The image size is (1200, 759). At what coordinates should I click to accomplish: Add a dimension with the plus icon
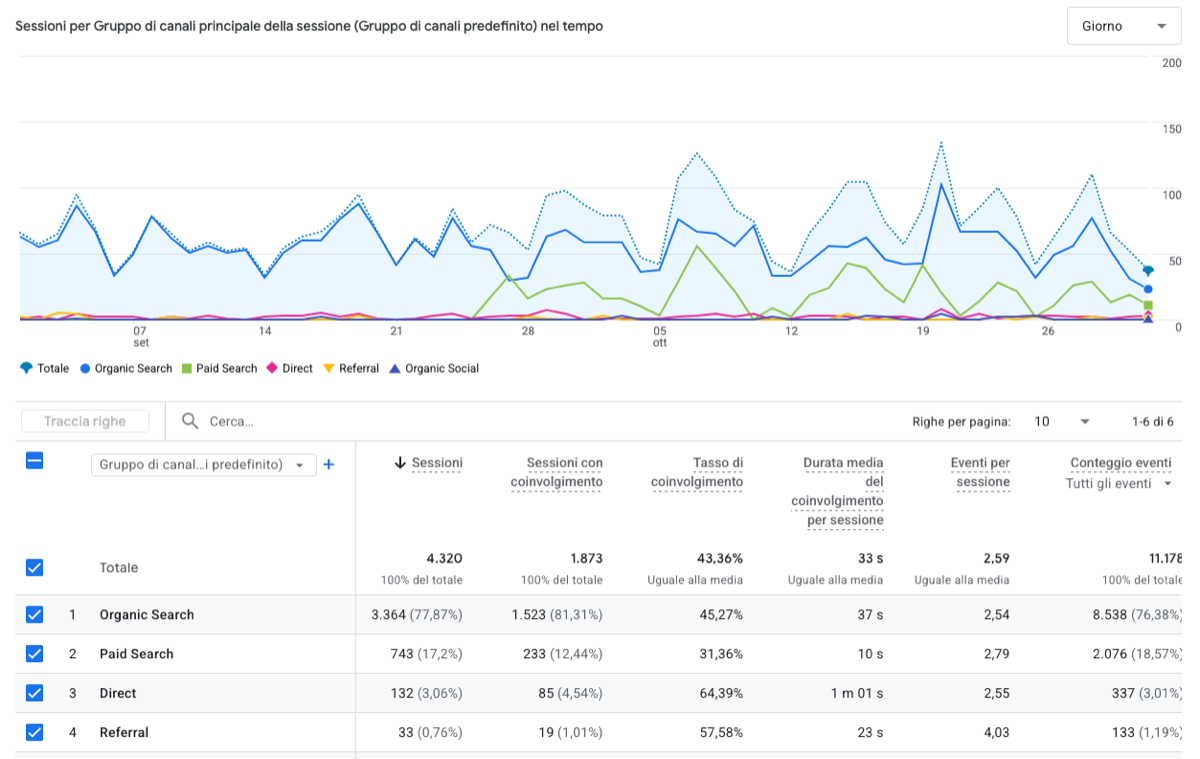[329, 465]
